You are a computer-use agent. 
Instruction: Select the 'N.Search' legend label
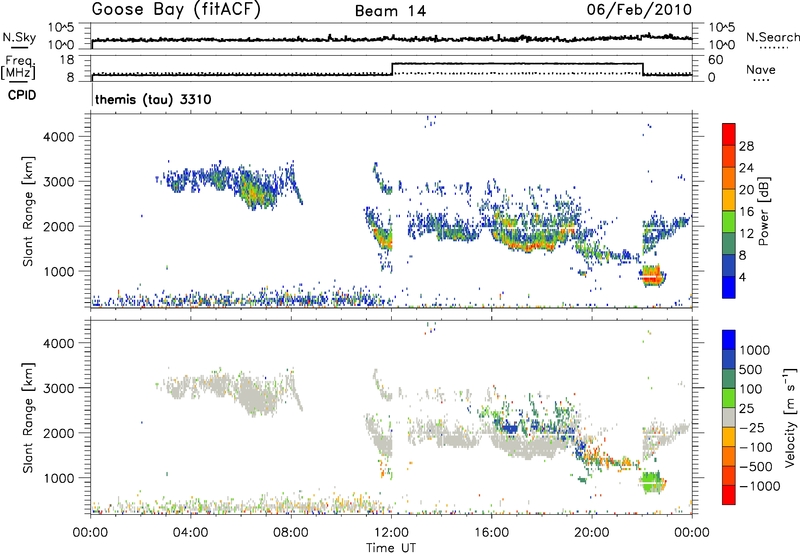(773, 37)
